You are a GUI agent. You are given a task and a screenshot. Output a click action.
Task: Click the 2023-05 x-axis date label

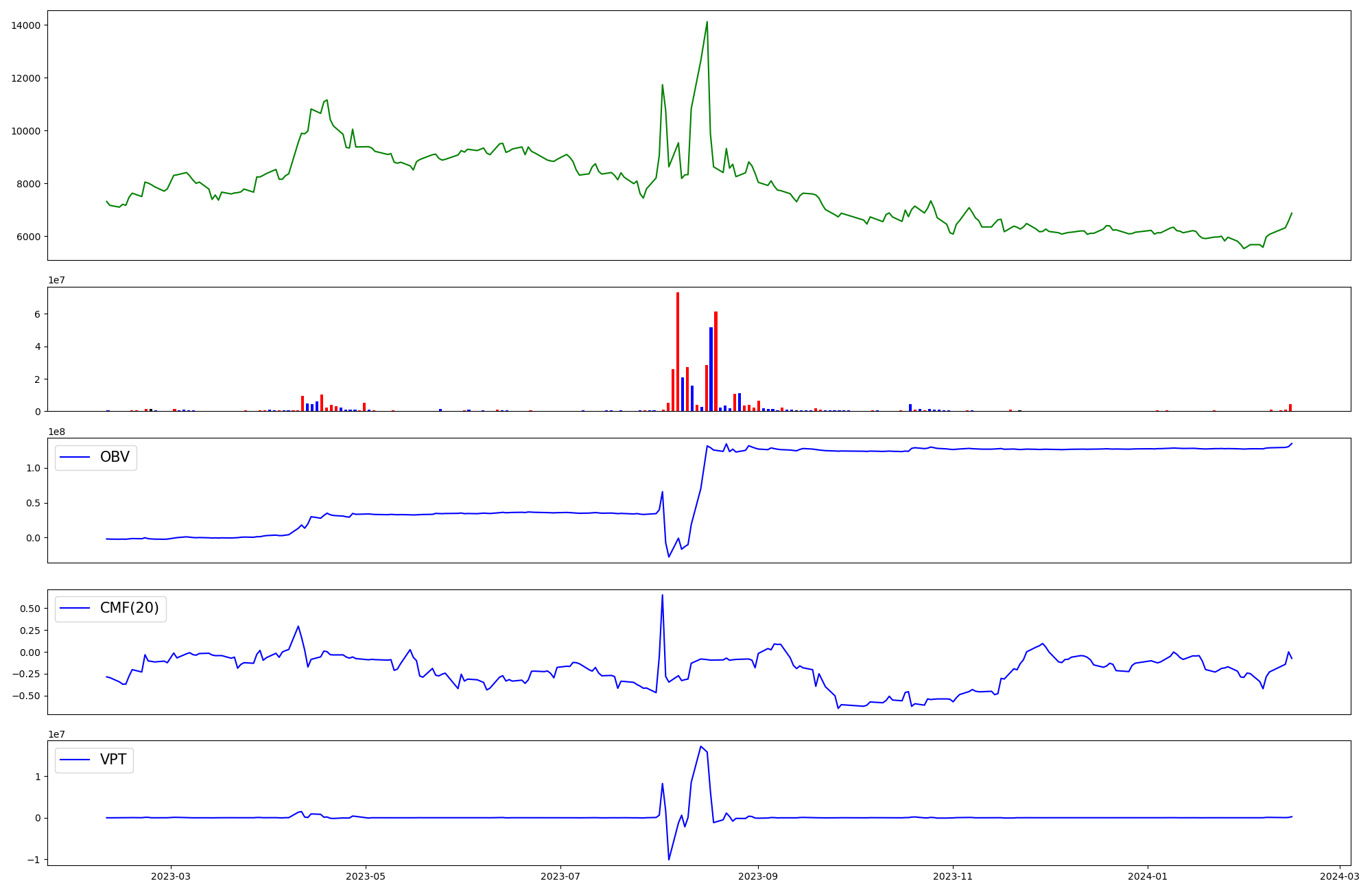pyautogui.click(x=366, y=876)
